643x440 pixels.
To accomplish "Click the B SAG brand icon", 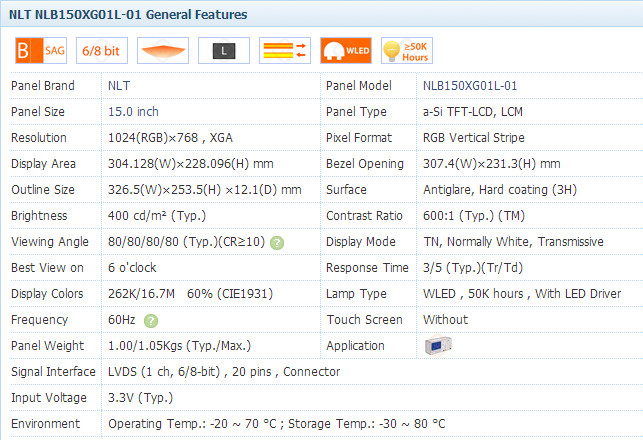I will coord(41,50).
